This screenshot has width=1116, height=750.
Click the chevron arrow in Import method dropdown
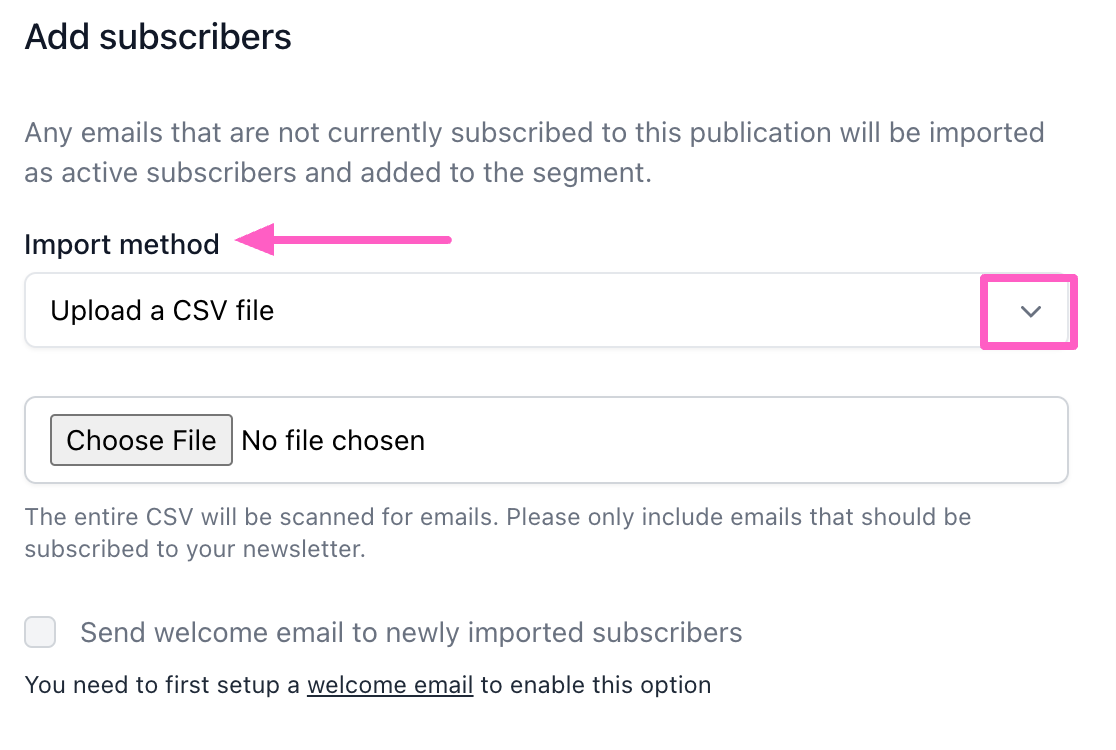tap(1031, 312)
